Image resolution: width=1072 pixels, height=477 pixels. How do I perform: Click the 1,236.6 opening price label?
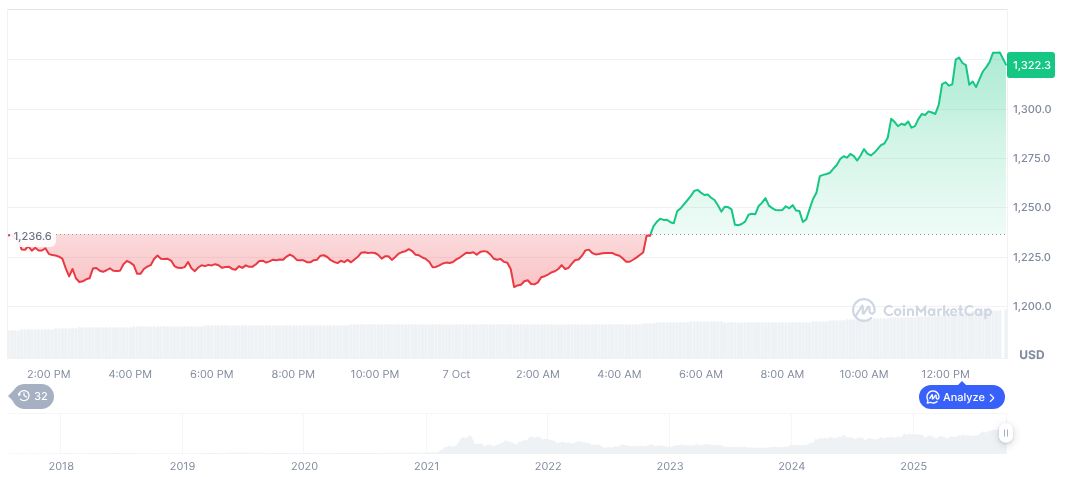pos(32,236)
